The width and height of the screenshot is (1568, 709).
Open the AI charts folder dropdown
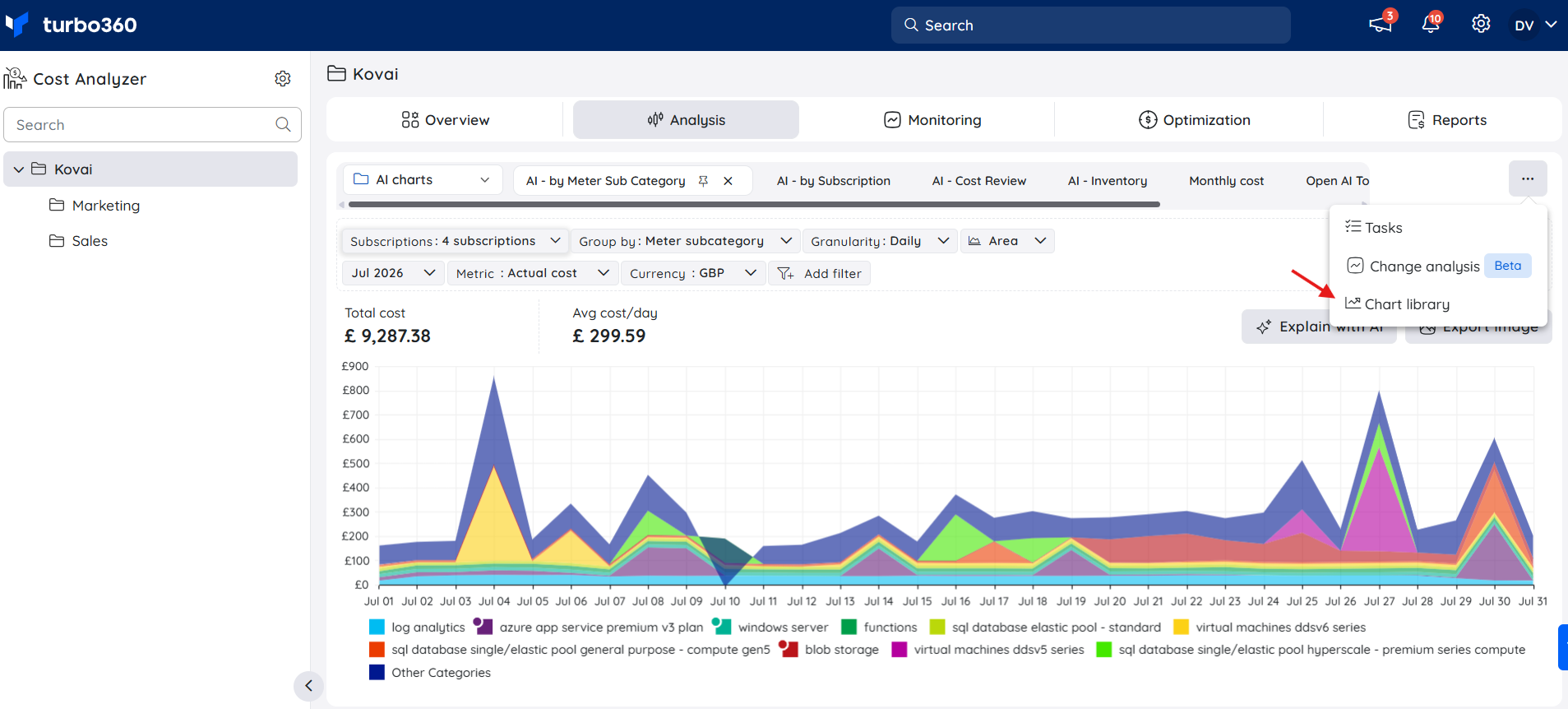422,179
